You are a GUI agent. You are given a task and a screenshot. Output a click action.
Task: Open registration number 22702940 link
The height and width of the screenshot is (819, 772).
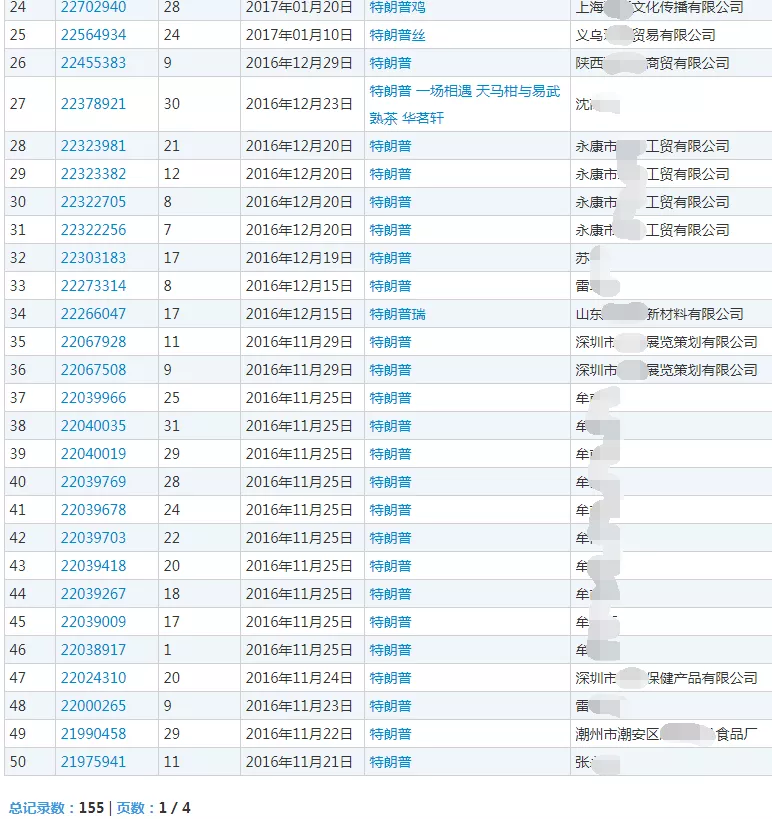pyautogui.click(x=93, y=7)
